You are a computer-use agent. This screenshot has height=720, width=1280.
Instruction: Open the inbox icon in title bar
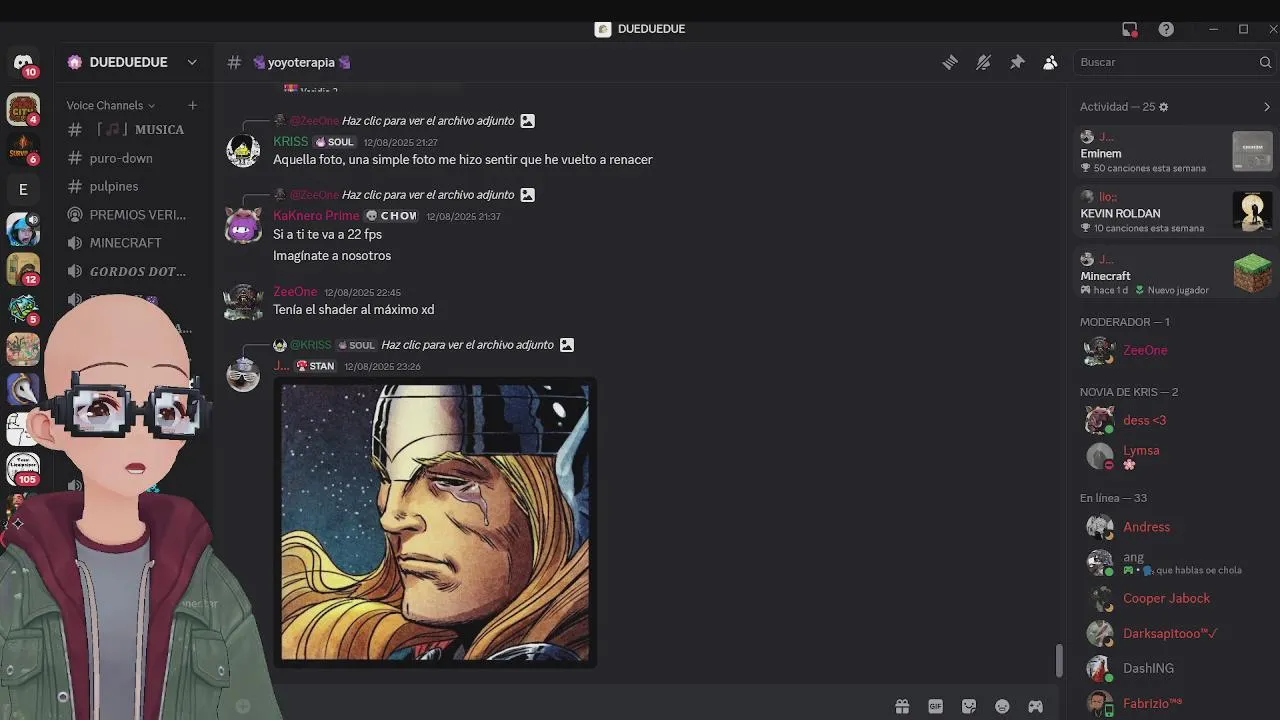[x=1130, y=29]
